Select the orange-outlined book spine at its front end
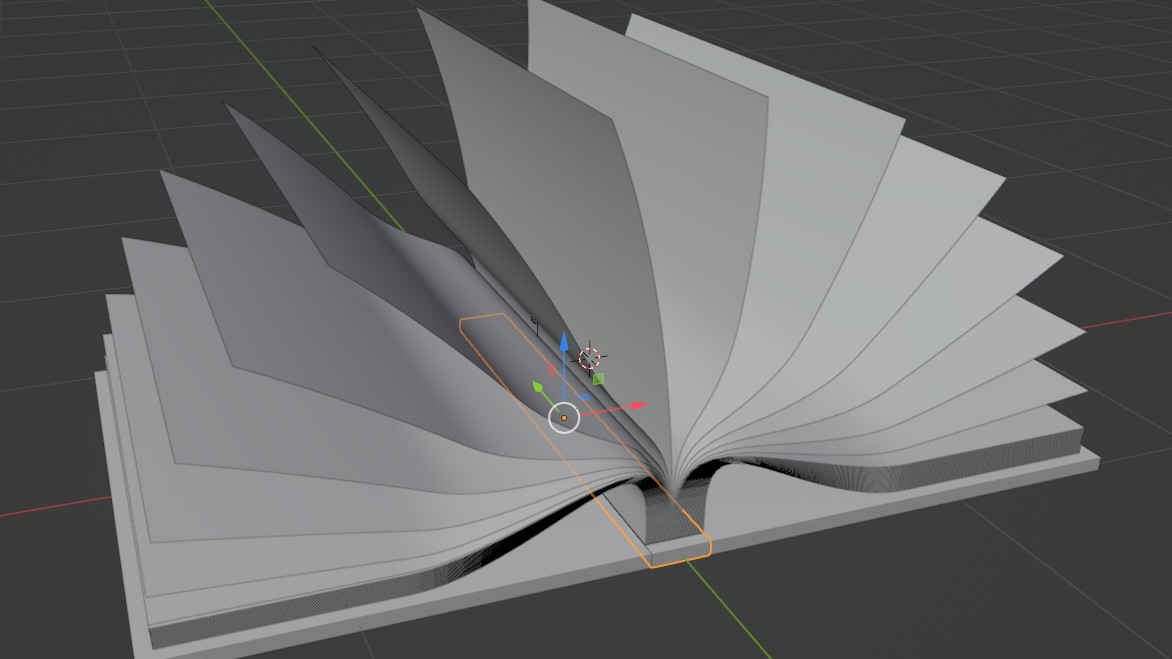1172x659 pixels. click(x=678, y=548)
